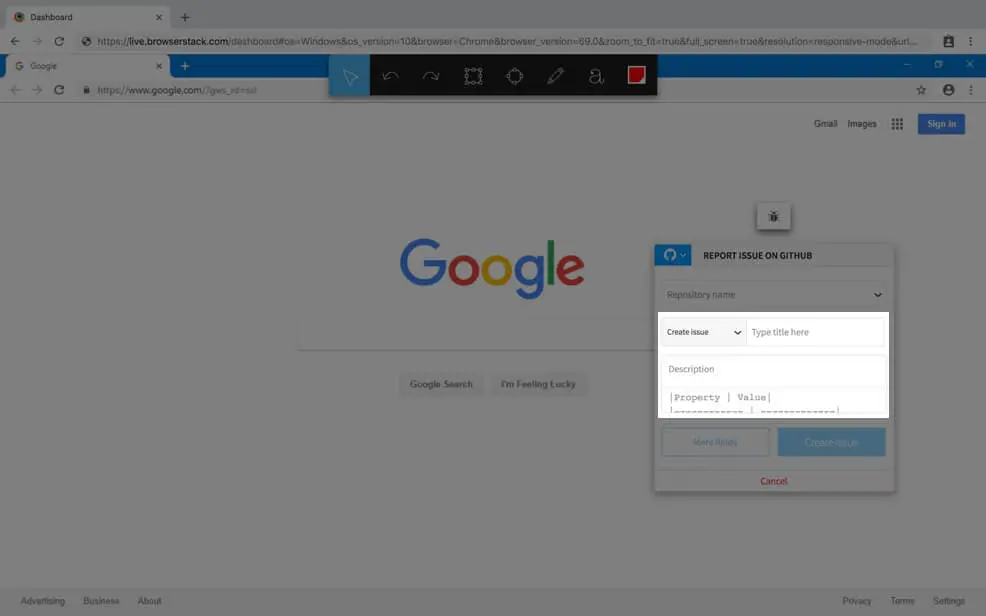Screen dimensions: 986x616
Task: Click the Create Issue button
Action: click(x=831, y=443)
